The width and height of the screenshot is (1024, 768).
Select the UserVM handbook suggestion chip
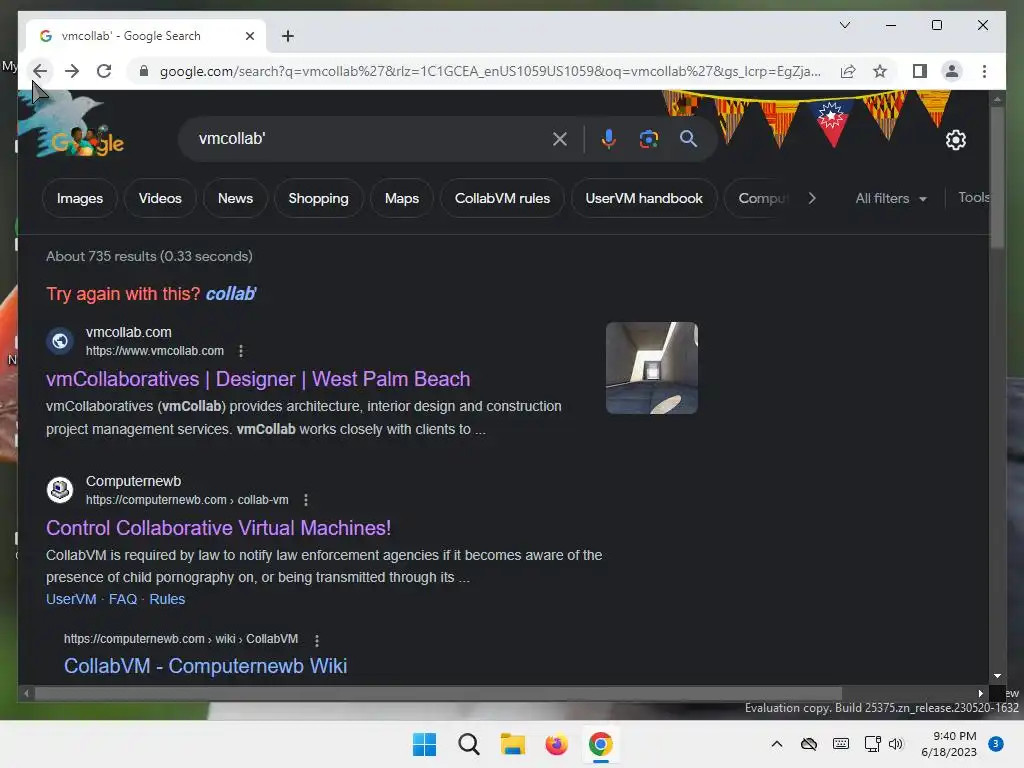coord(644,198)
